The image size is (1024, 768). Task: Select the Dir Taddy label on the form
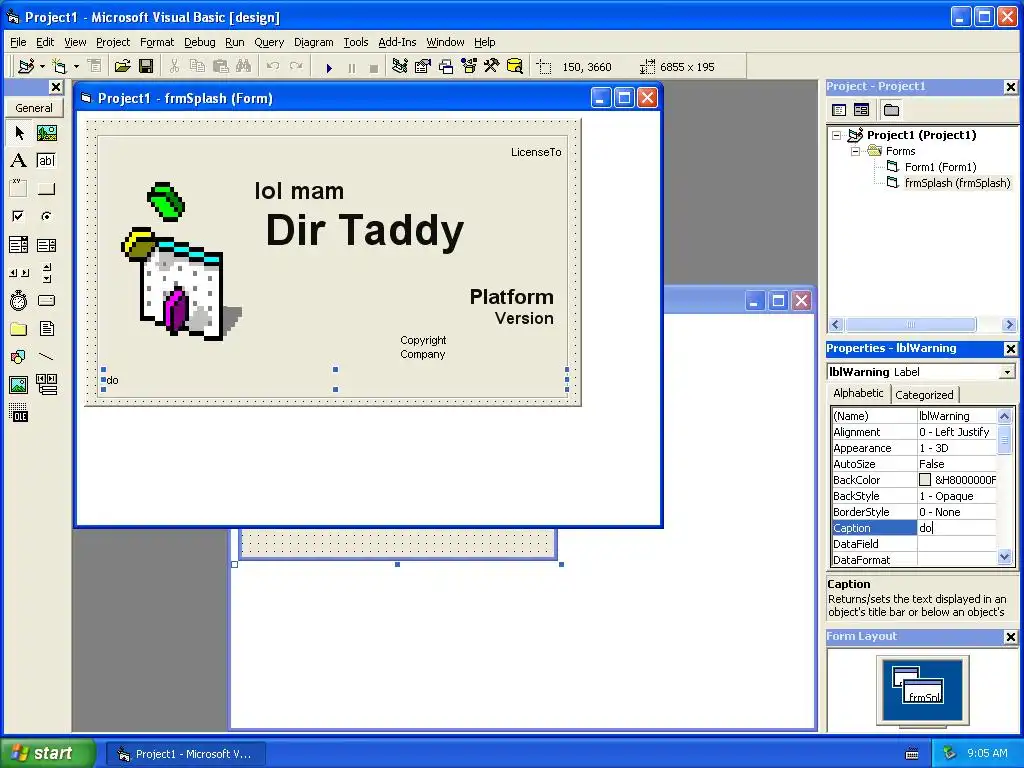[x=364, y=231]
